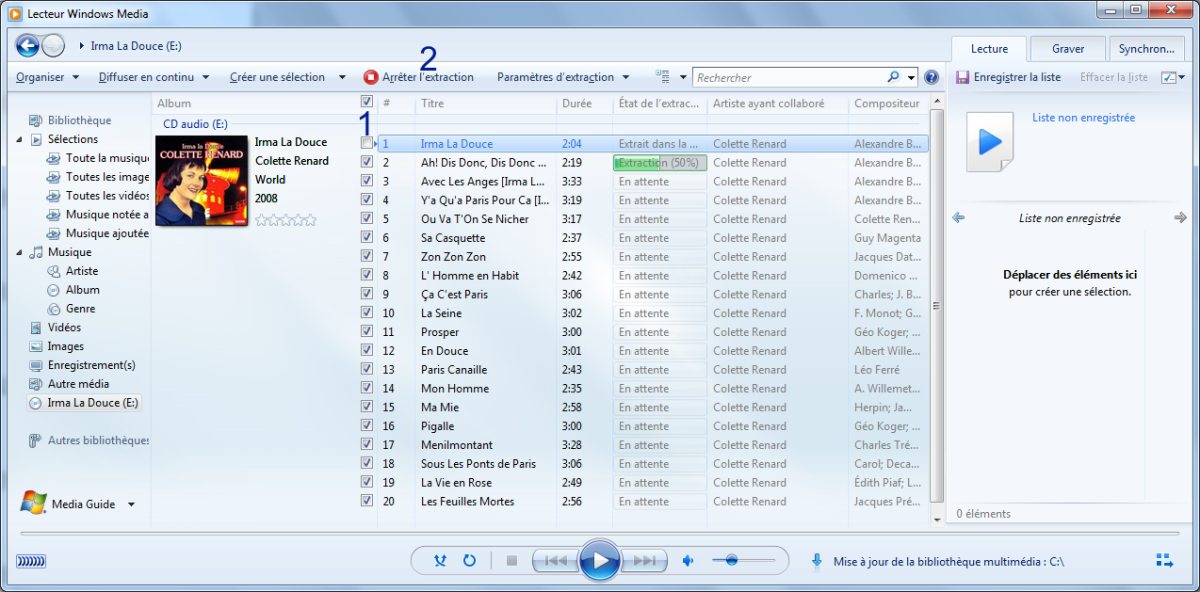Click the Stop playback button
Screen dimensions: 1200x592
coord(512,561)
